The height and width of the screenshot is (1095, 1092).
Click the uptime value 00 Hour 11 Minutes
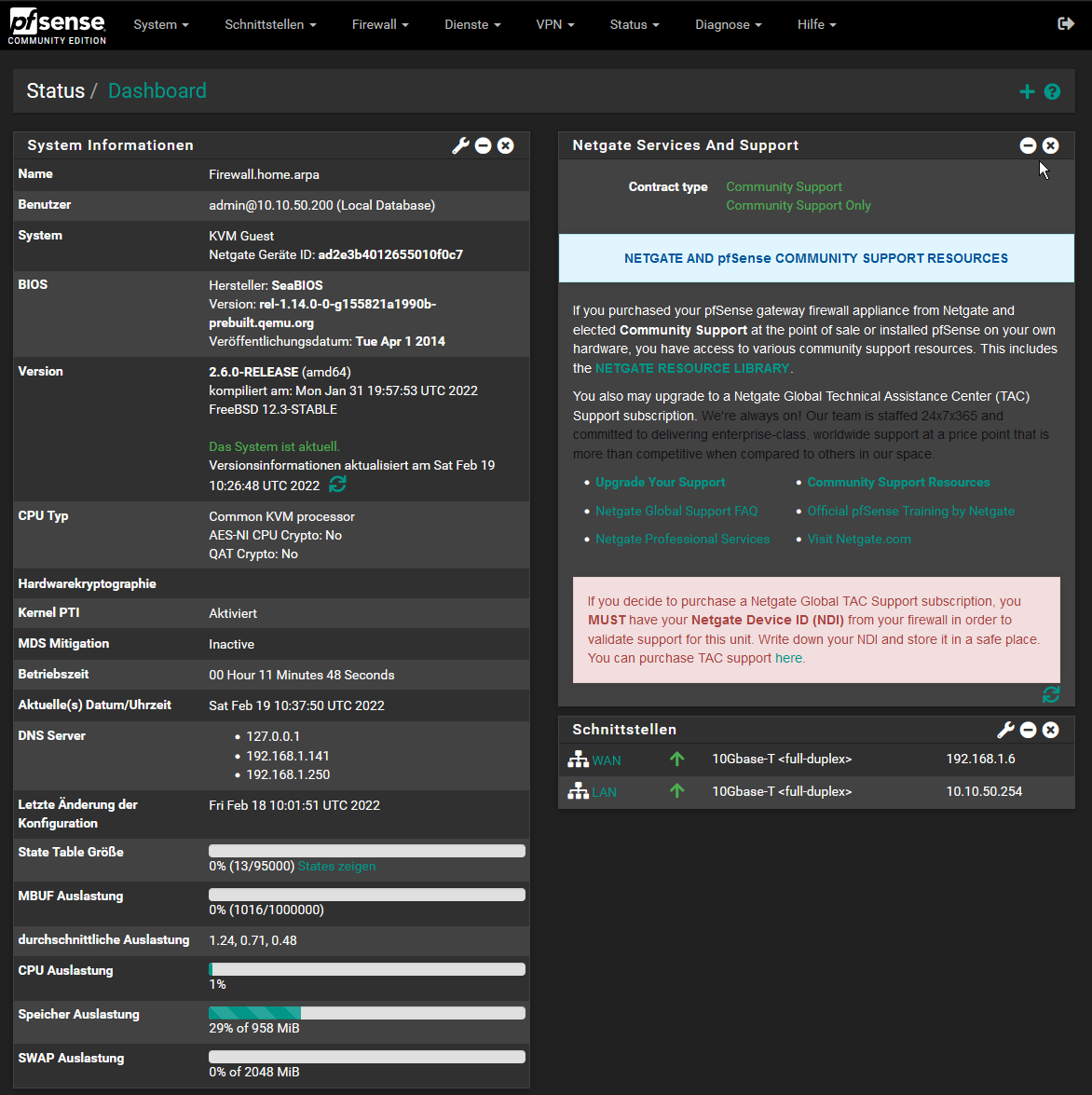[302, 676]
